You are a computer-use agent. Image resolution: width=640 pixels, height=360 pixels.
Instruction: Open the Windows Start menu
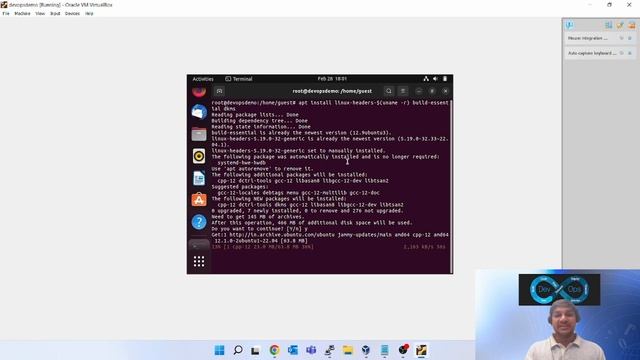(220, 350)
